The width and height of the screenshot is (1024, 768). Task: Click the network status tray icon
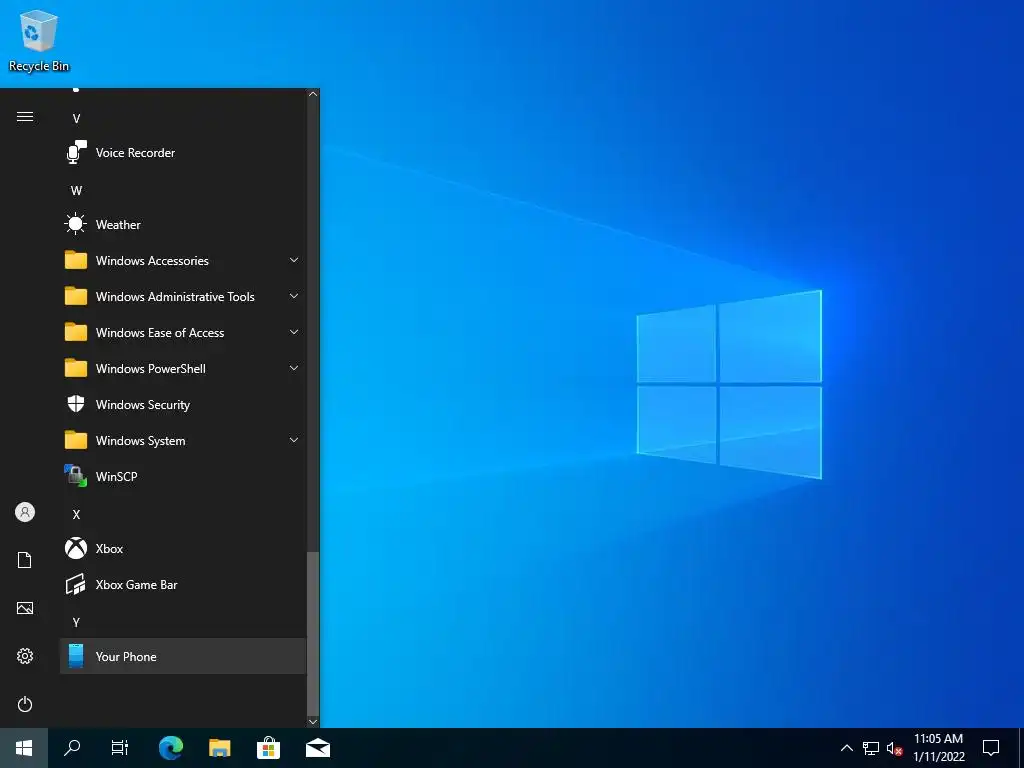(x=871, y=748)
